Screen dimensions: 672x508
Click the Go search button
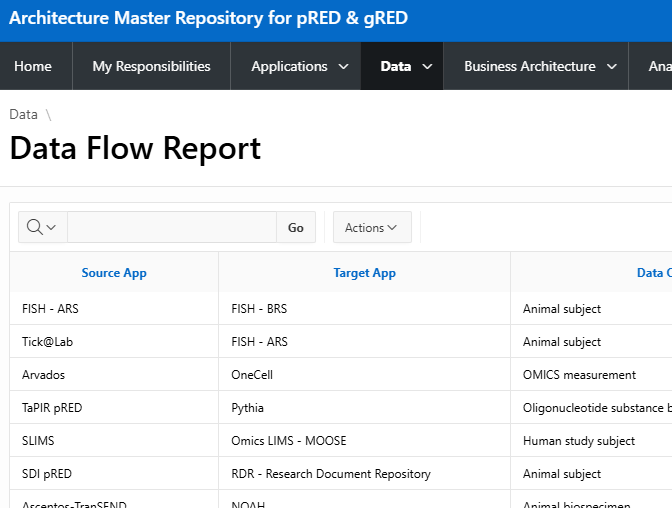click(296, 227)
